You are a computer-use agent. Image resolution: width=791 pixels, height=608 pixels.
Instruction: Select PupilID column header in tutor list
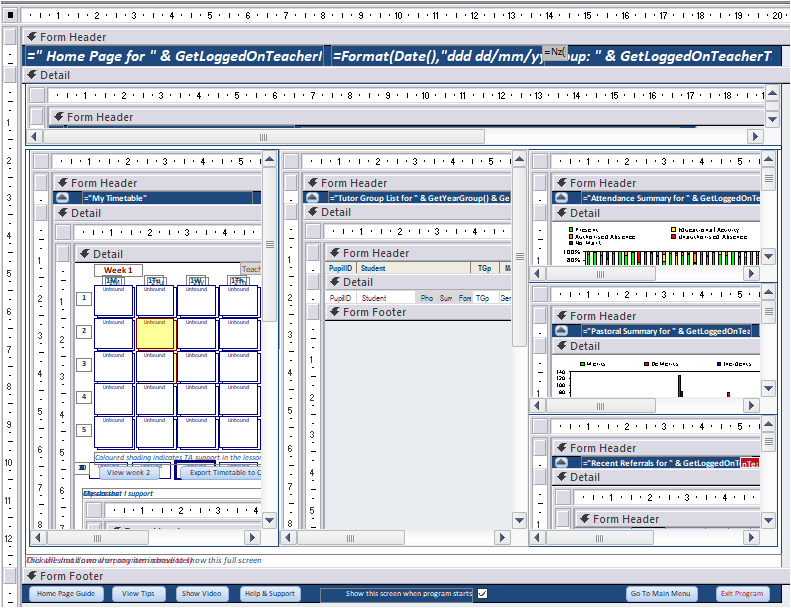point(340,268)
